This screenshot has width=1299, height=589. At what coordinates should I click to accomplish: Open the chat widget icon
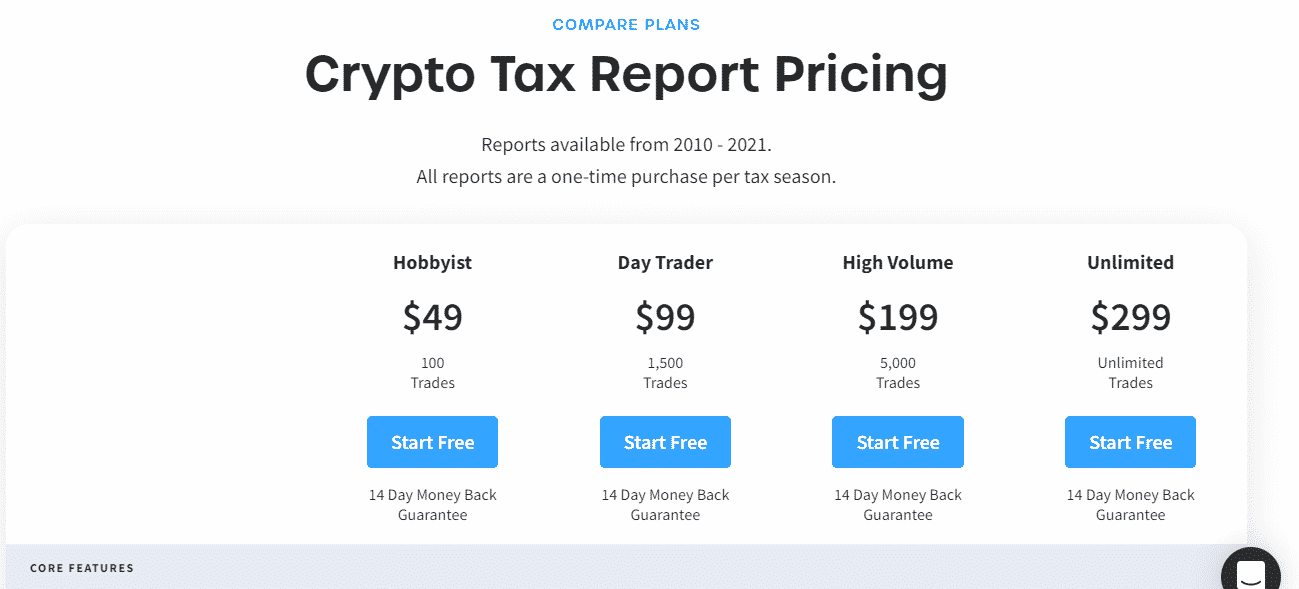1250,574
